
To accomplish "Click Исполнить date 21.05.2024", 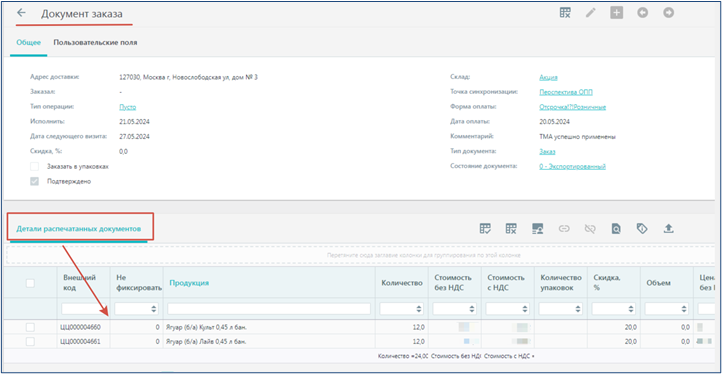I will pyautogui.click(x=134, y=122).
